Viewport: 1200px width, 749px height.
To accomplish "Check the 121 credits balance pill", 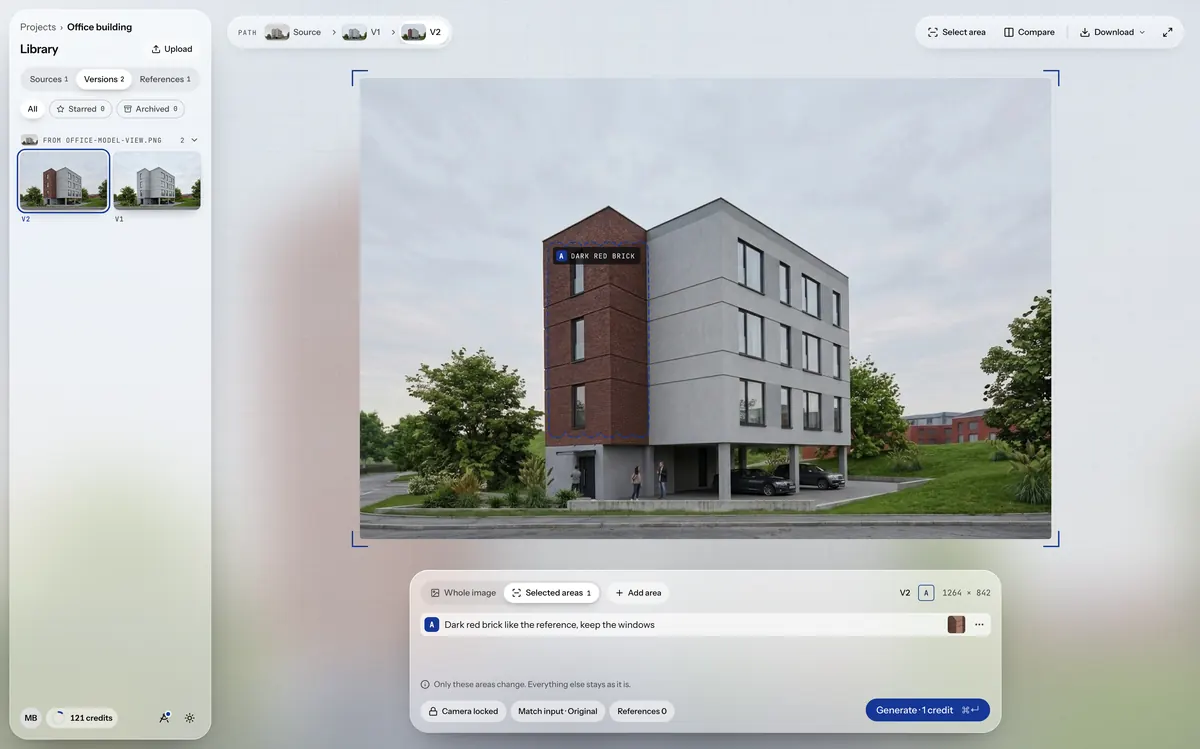I will (x=82, y=718).
